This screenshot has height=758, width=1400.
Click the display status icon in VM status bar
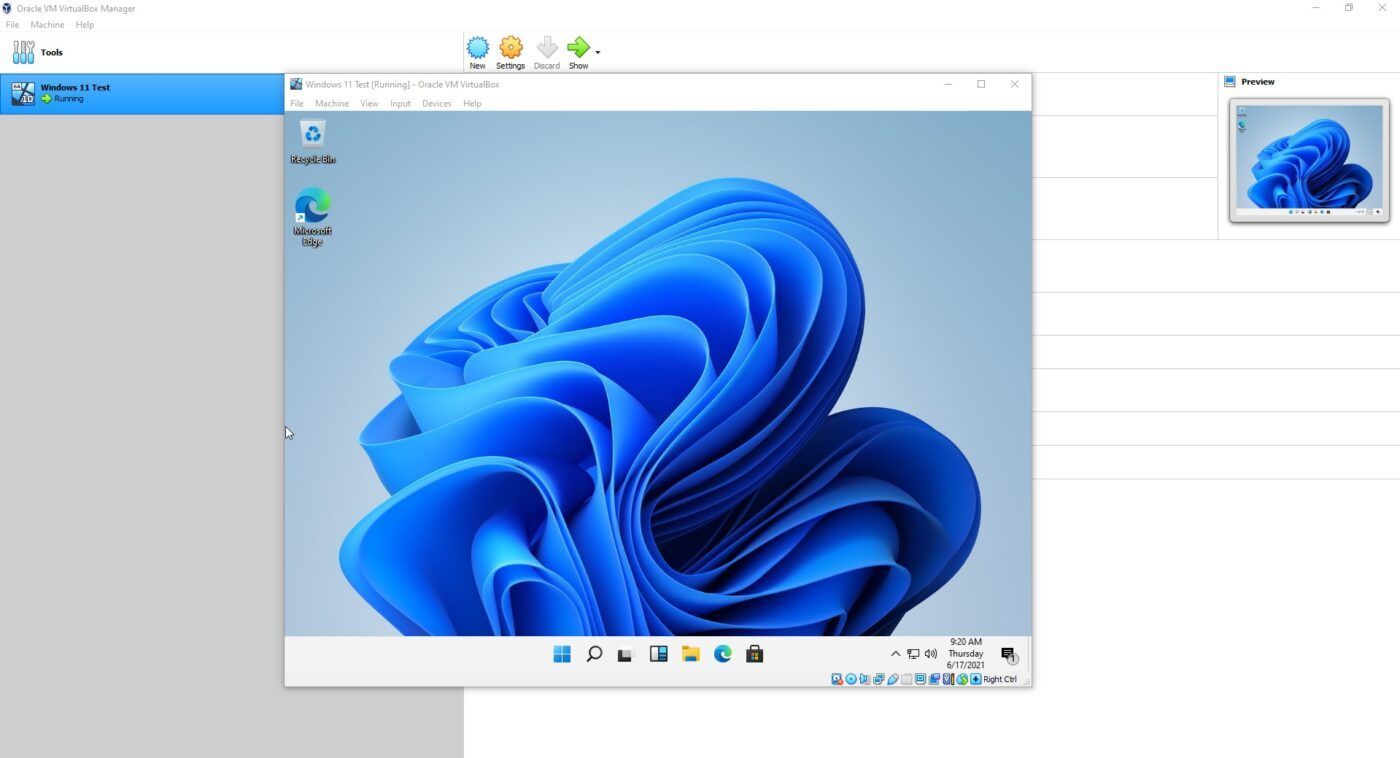[921, 679]
